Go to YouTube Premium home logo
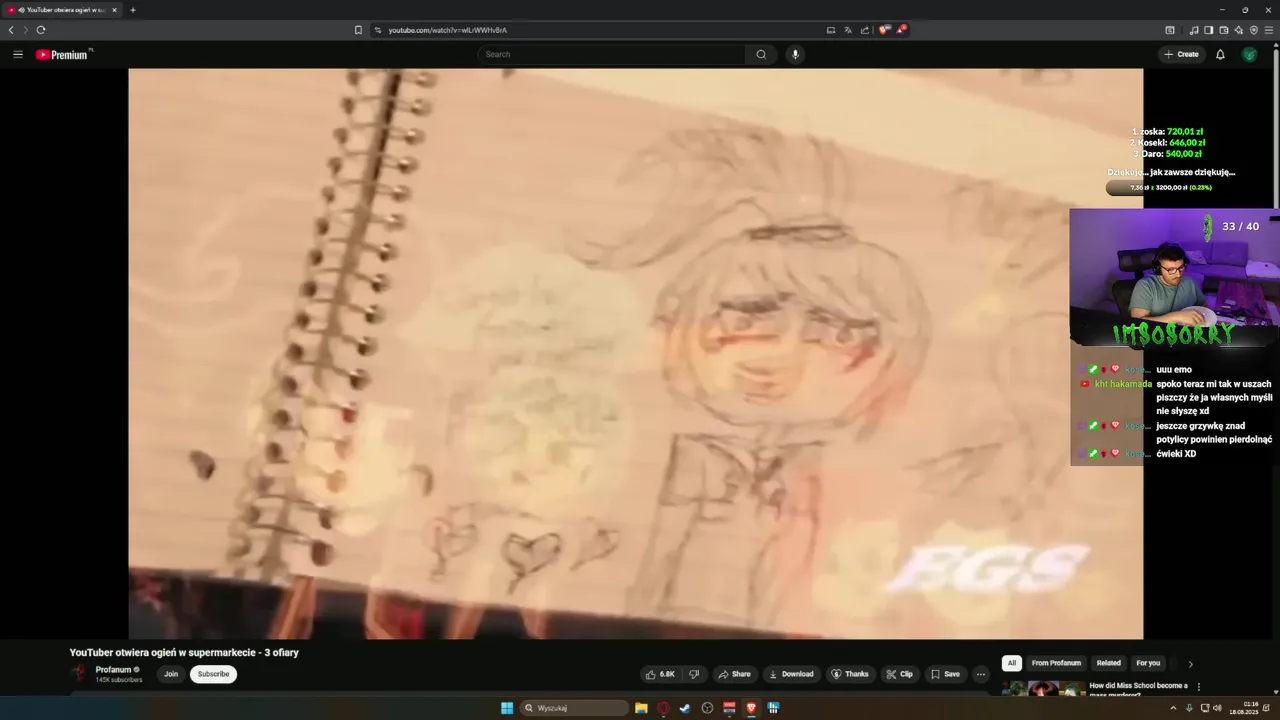Viewport: 1280px width, 720px height. pos(63,55)
